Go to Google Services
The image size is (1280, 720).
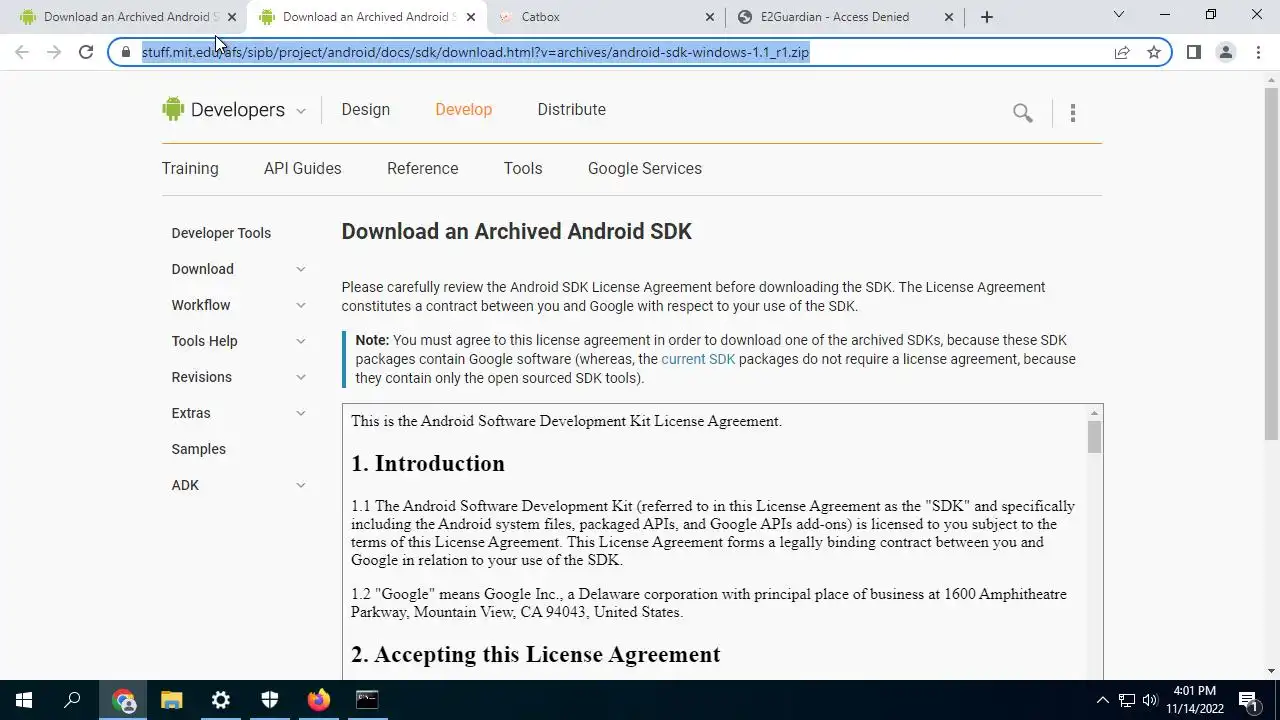645,169
